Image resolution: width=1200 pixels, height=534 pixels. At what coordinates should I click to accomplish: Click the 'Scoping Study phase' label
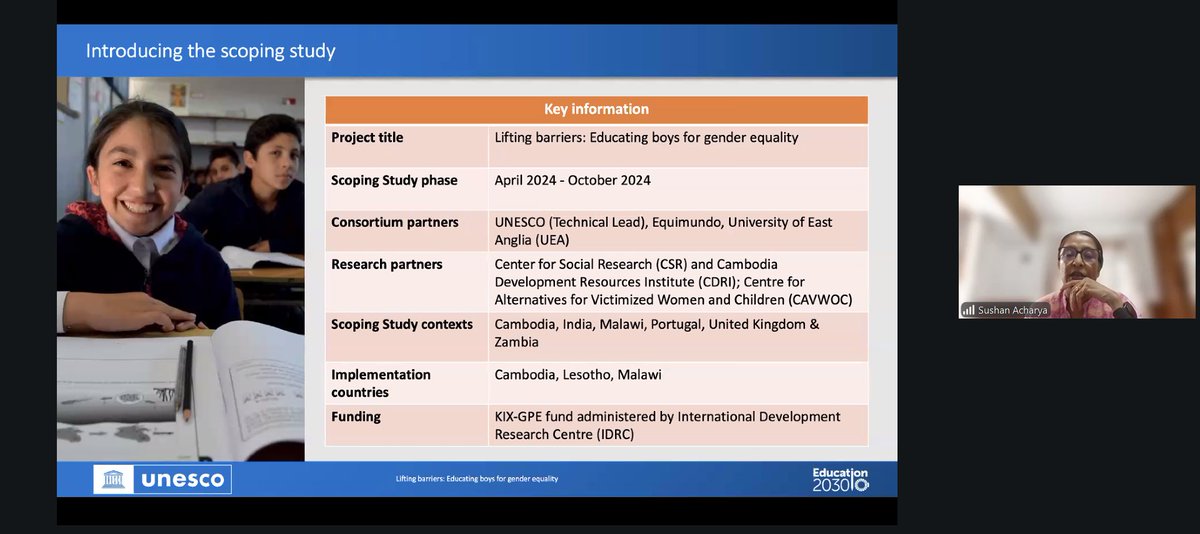[394, 180]
